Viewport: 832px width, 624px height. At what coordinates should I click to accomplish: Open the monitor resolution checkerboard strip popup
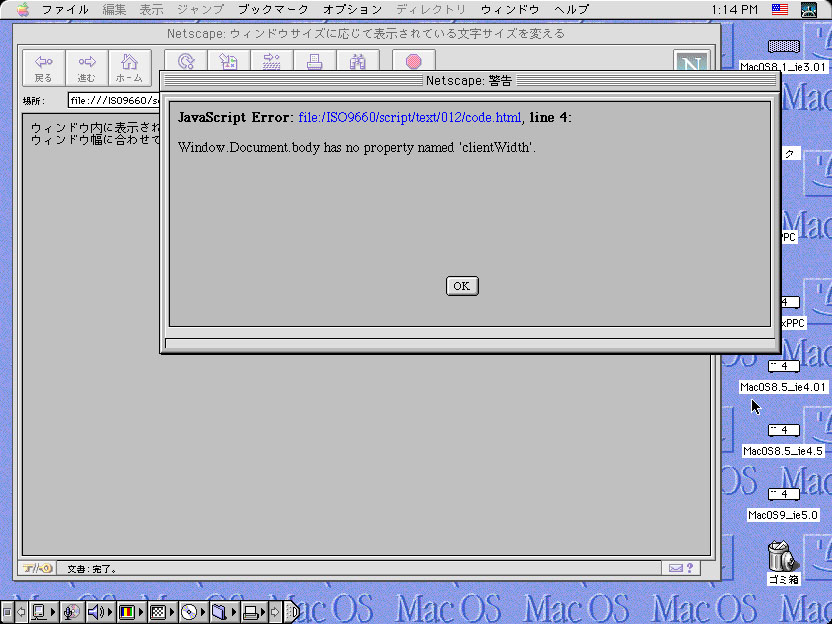coord(162,612)
